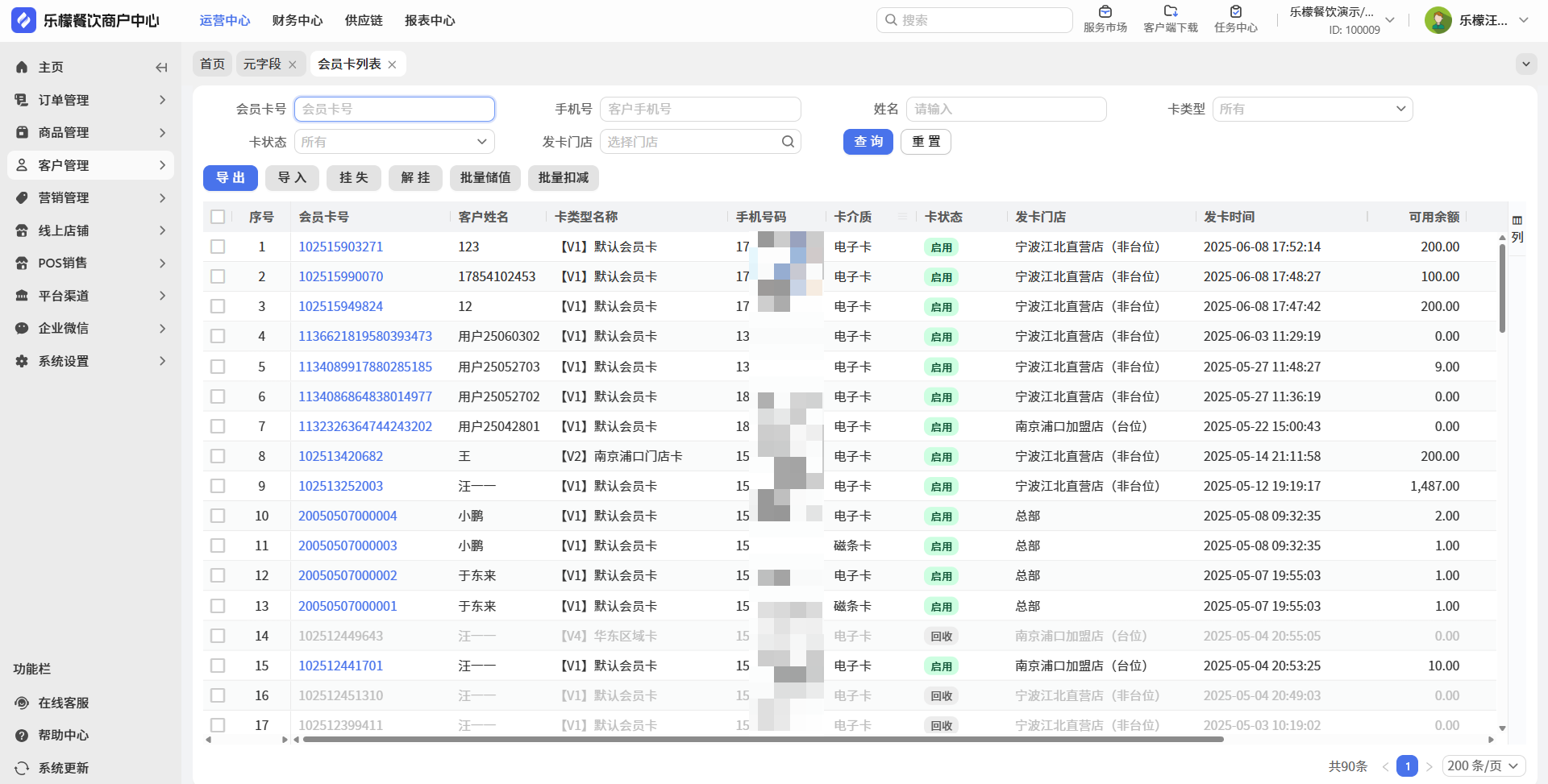Open 任务中心 clipboard icon
The width and height of the screenshot is (1548, 784).
point(1236,11)
